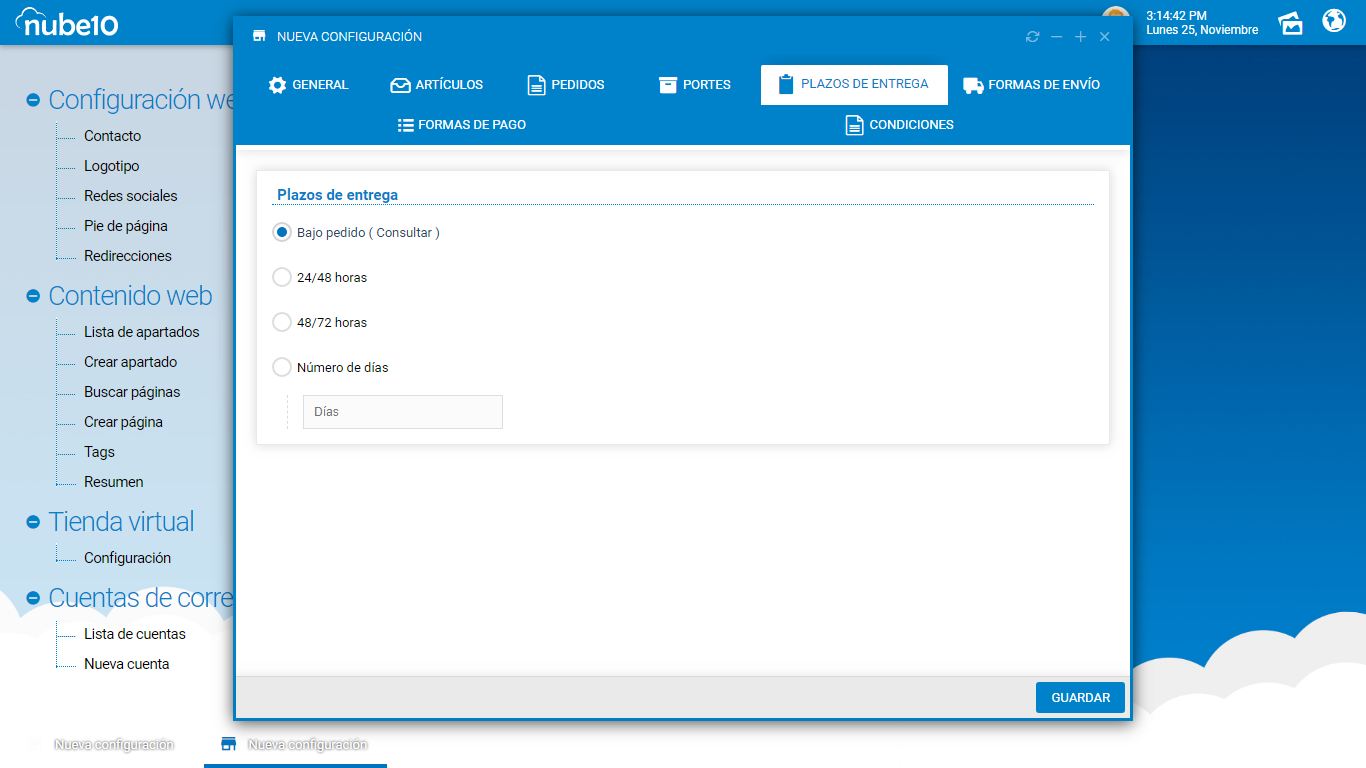Click the store icon in the taskbar
Screen dimensions: 1366x768
pos(229,744)
